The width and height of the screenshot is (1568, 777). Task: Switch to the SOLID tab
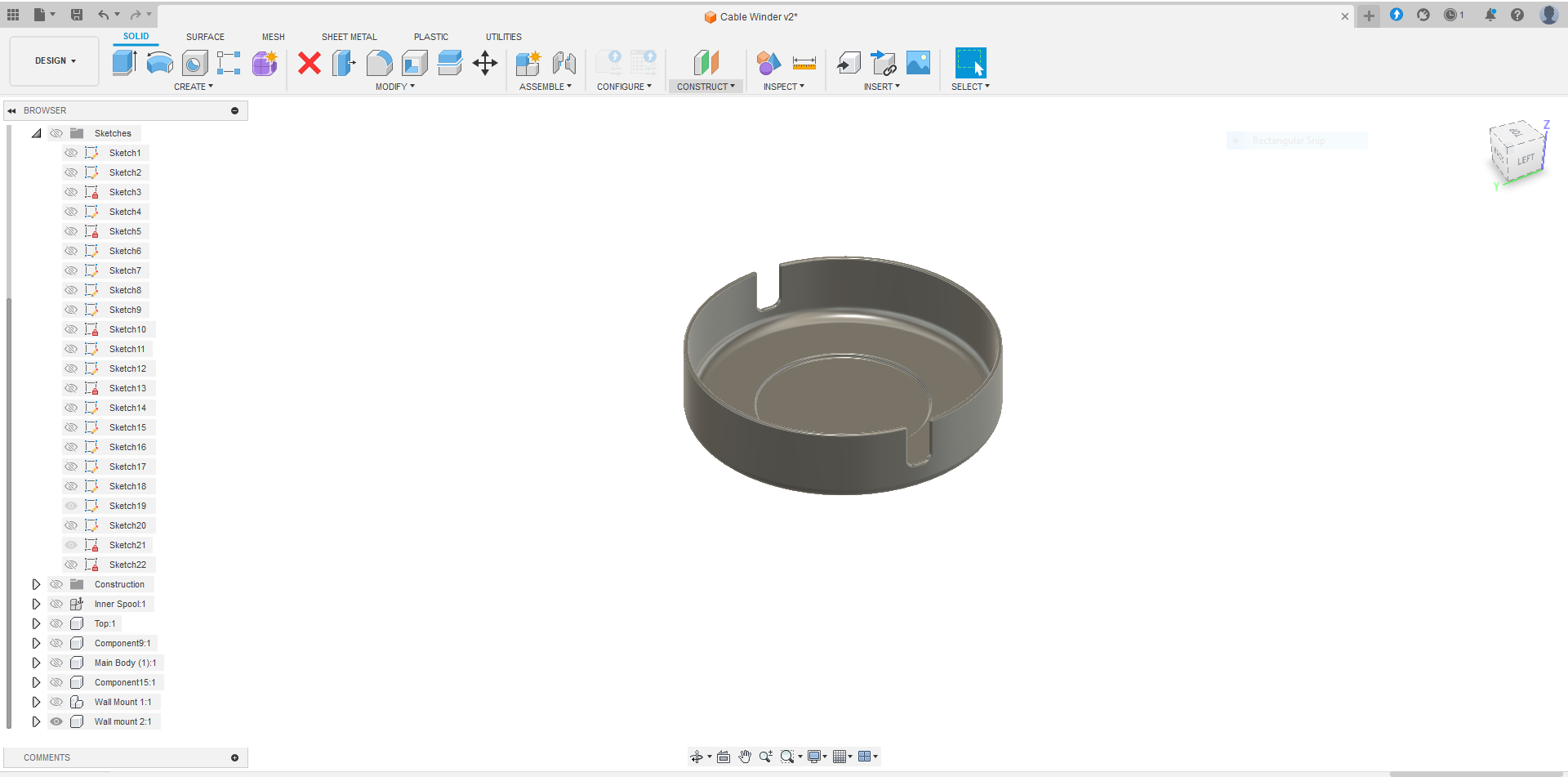coord(136,37)
